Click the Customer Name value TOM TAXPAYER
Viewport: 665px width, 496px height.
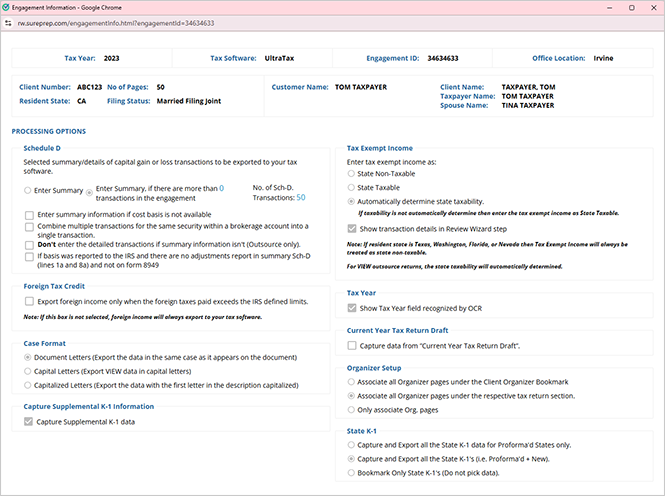tap(361, 87)
